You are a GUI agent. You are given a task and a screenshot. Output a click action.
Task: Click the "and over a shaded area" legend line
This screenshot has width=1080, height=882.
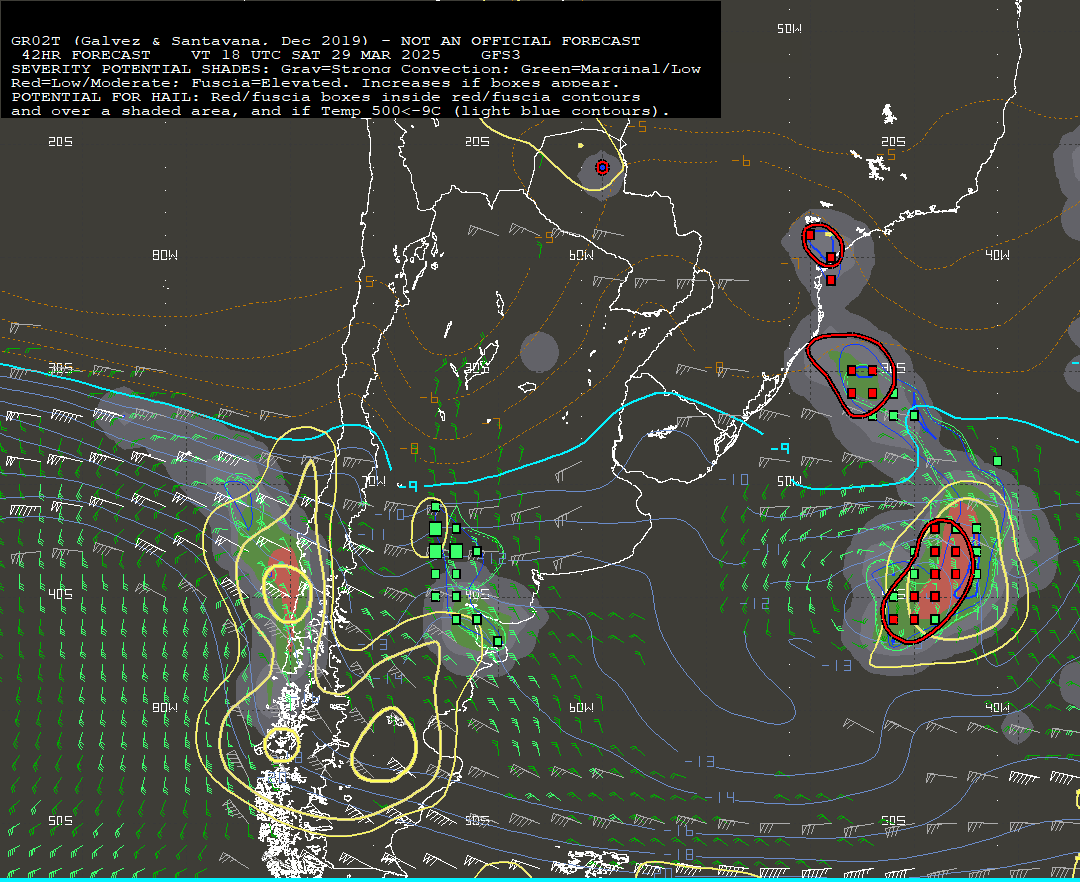coord(340,111)
